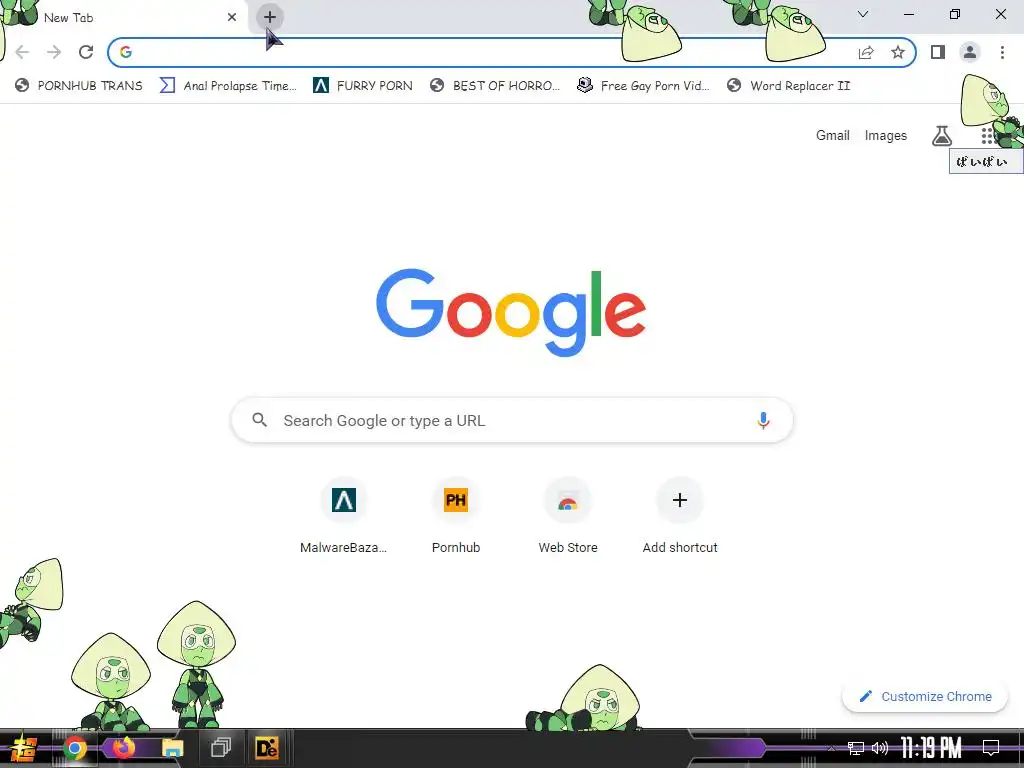Share this page icon in address bar
The image size is (1024, 768).
[x=866, y=52]
